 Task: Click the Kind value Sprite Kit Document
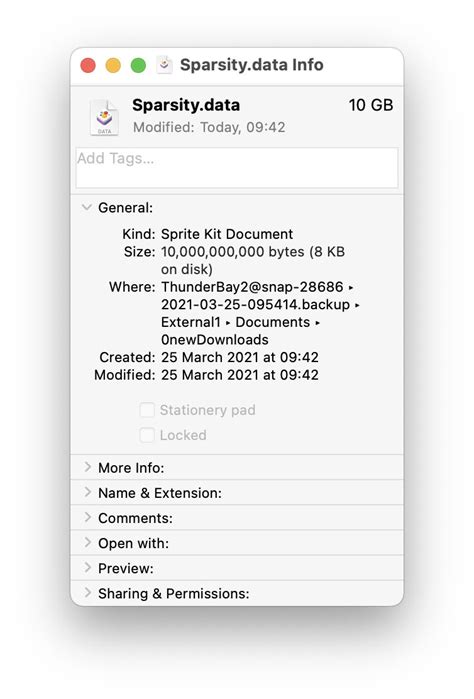(227, 234)
